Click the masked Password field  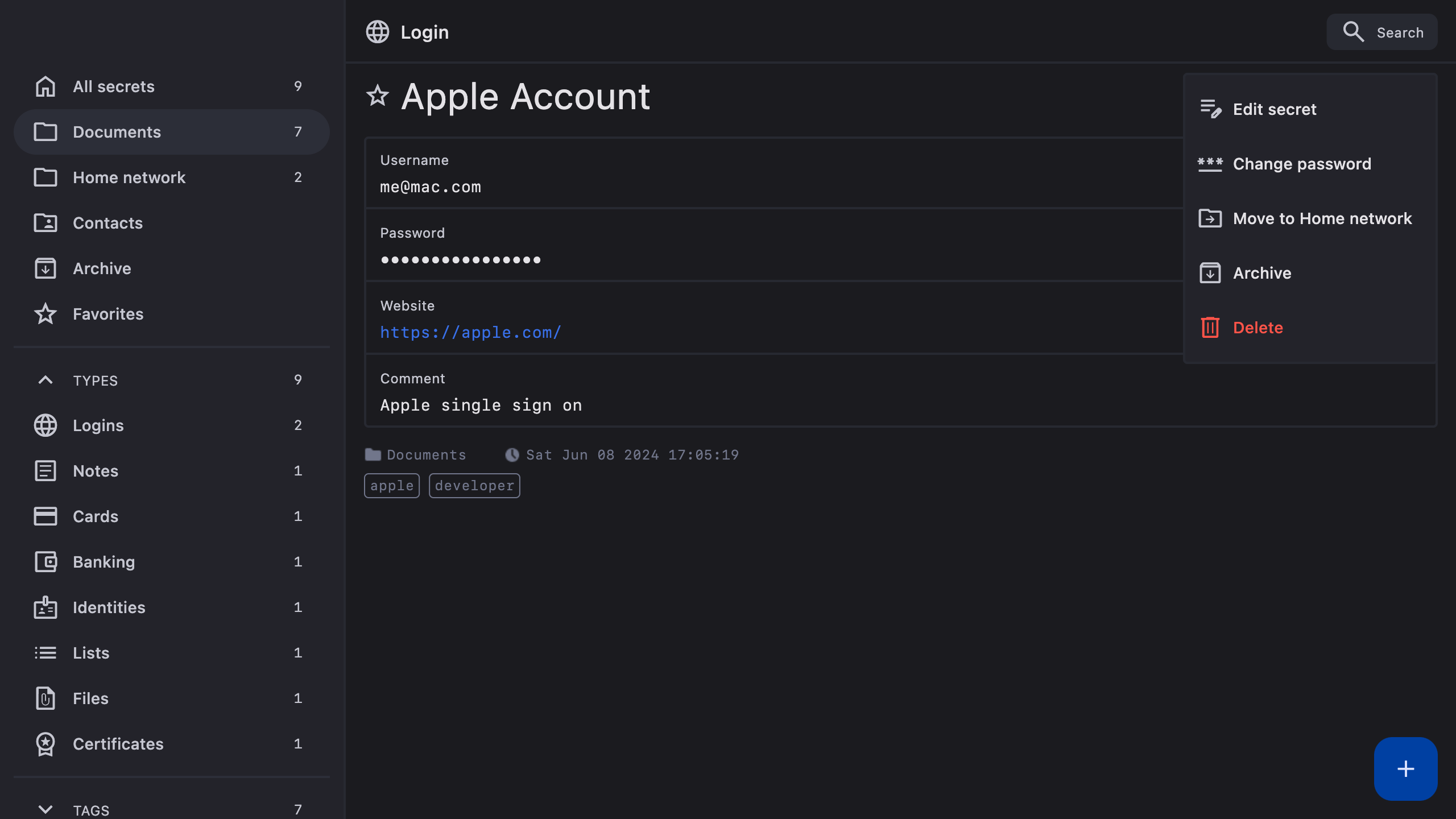[x=461, y=259]
